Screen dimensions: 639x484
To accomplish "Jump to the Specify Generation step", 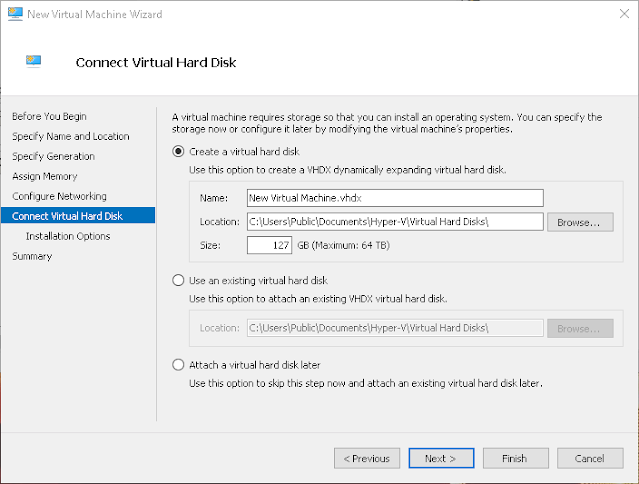I will click(x=53, y=156).
